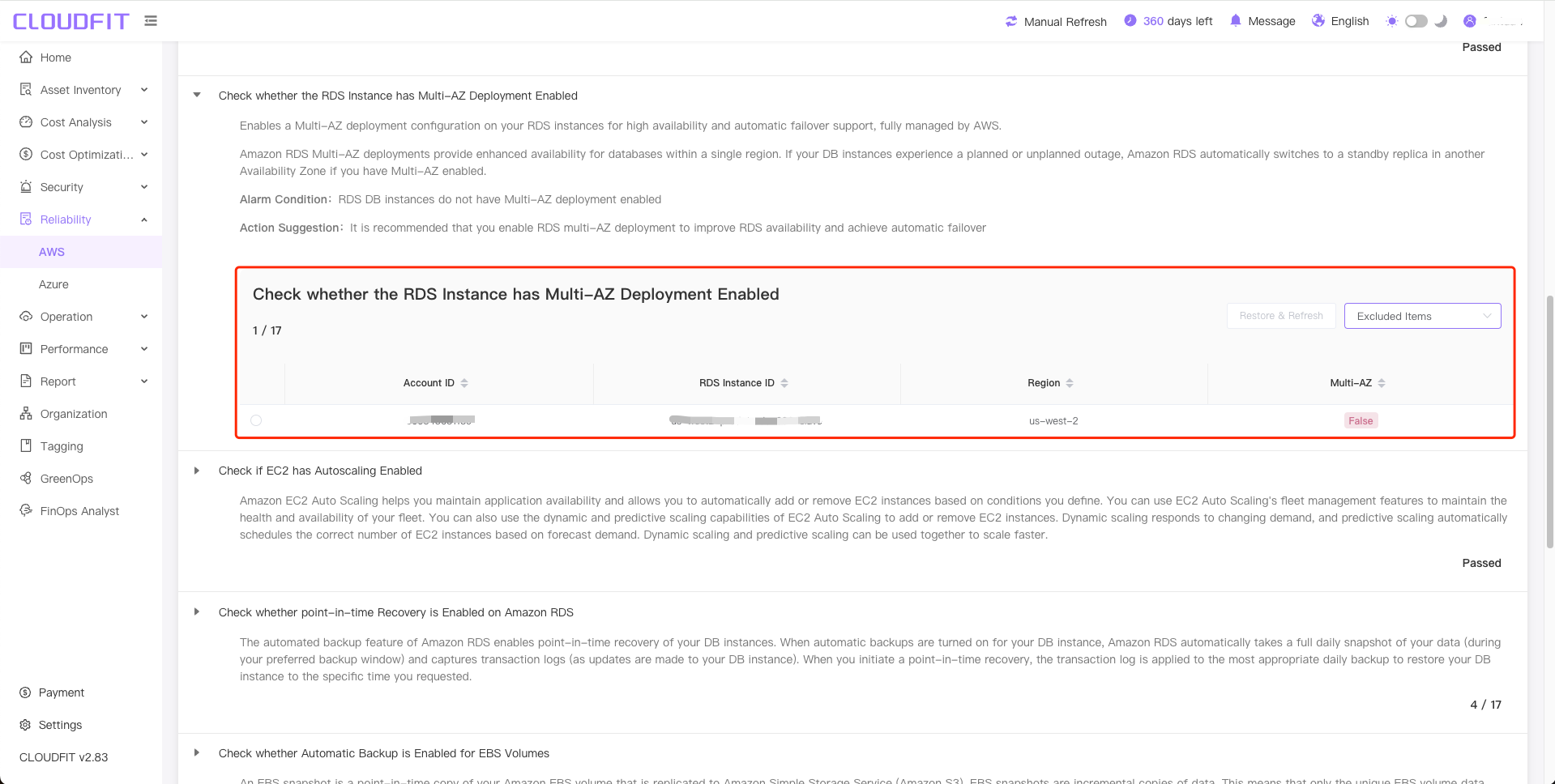Click the False Multi-AZ status tag
Screen dimensions: 1555x784
tap(1361, 420)
